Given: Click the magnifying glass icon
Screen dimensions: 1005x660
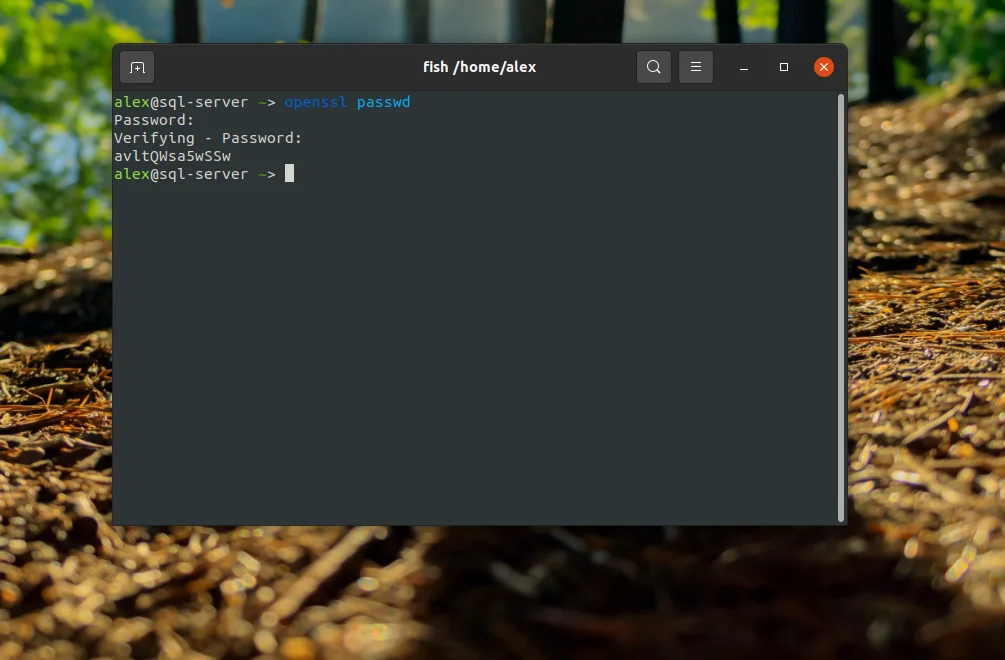Looking at the screenshot, I should click(x=654, y=67).
